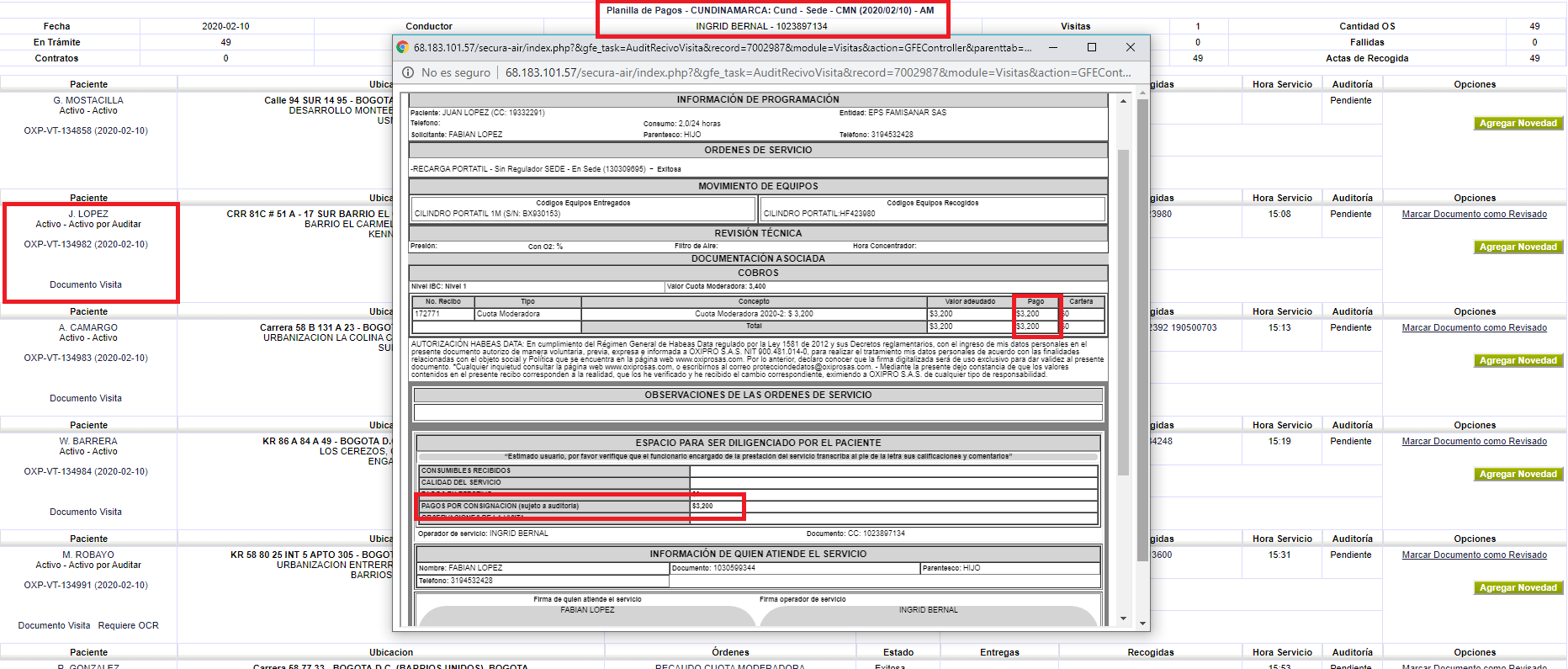Select patient name M. ROBAYO
The height and width of the screenshot is (669, 1568).
pos(88,555)
